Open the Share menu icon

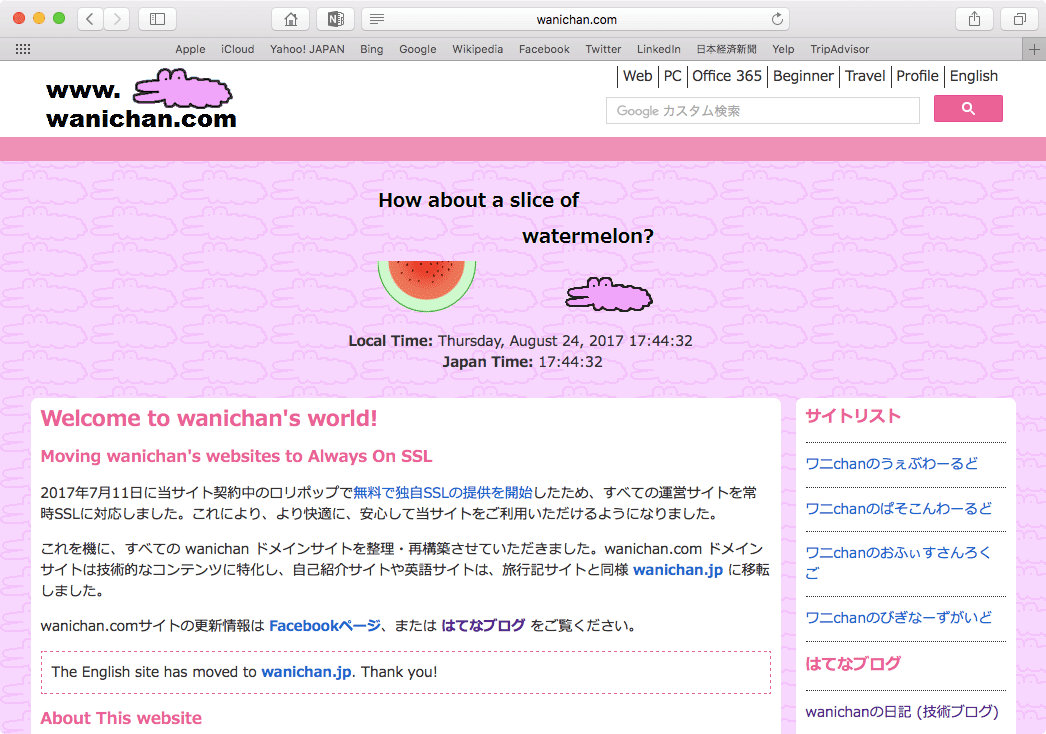pos(975,19)
